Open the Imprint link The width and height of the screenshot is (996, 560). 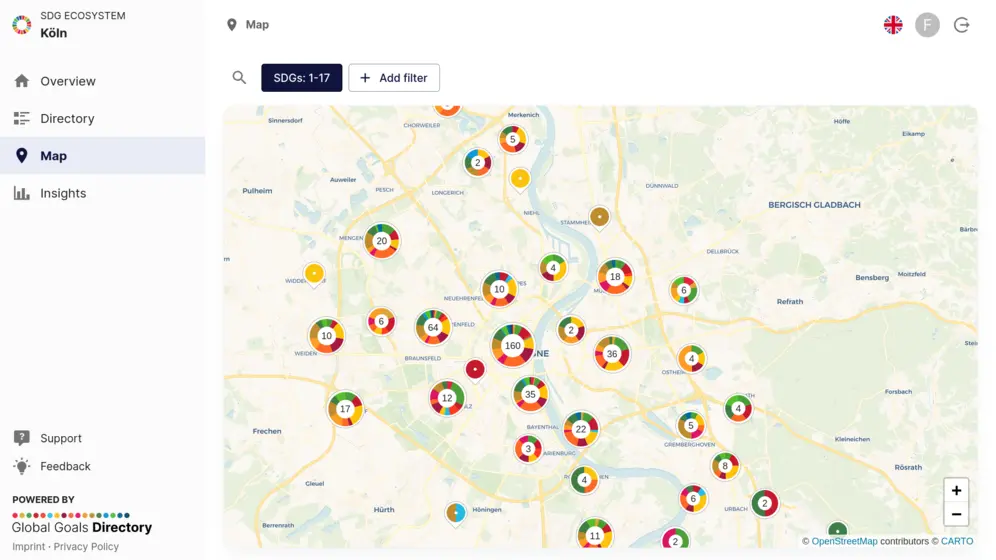[29, 546]
